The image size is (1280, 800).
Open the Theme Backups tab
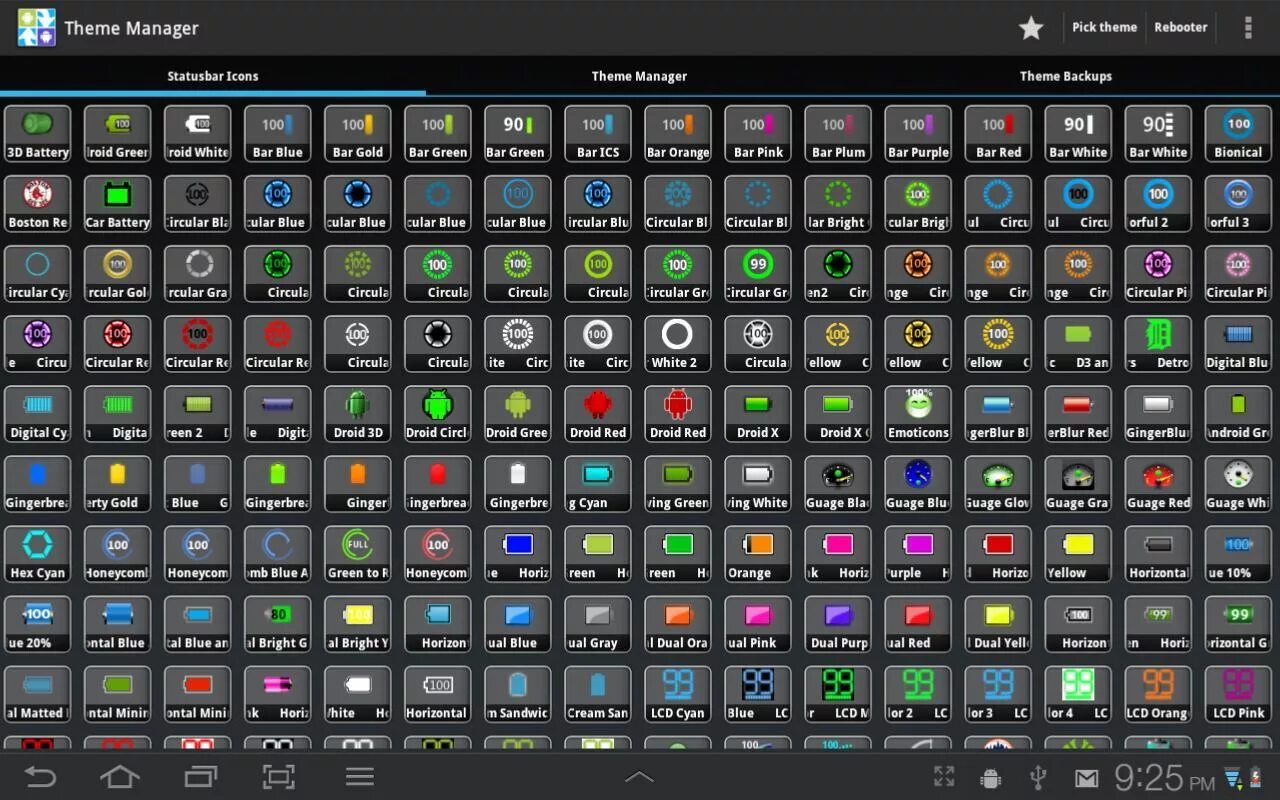click(1066, 76)
